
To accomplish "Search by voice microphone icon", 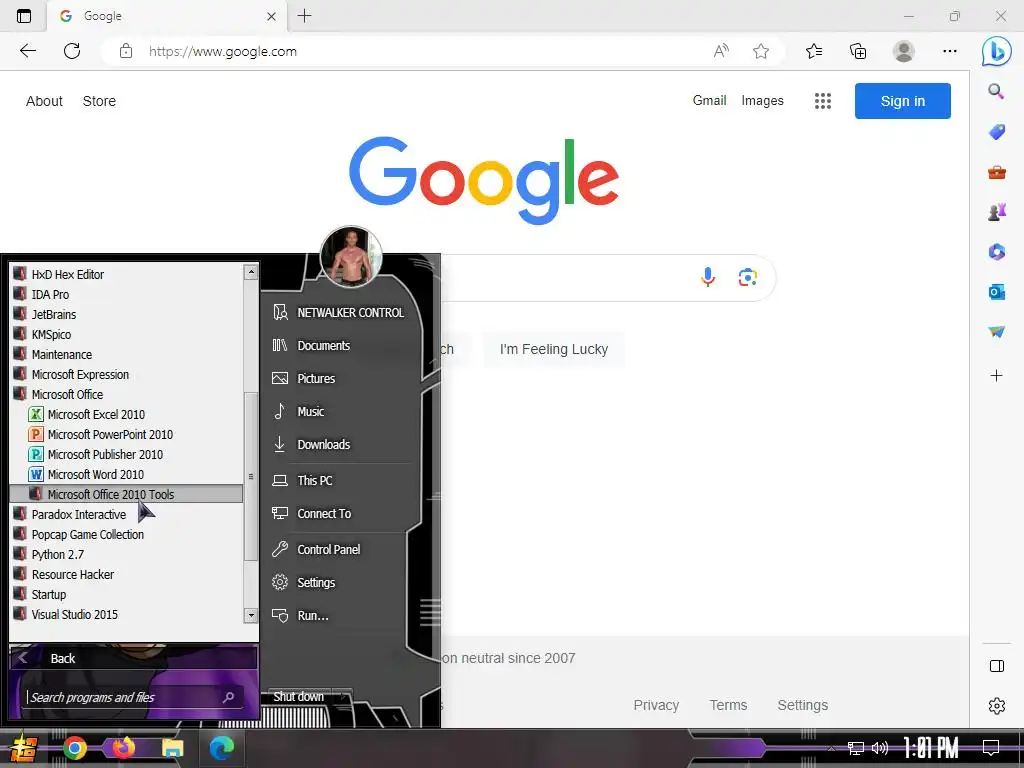I will point(707,278).
